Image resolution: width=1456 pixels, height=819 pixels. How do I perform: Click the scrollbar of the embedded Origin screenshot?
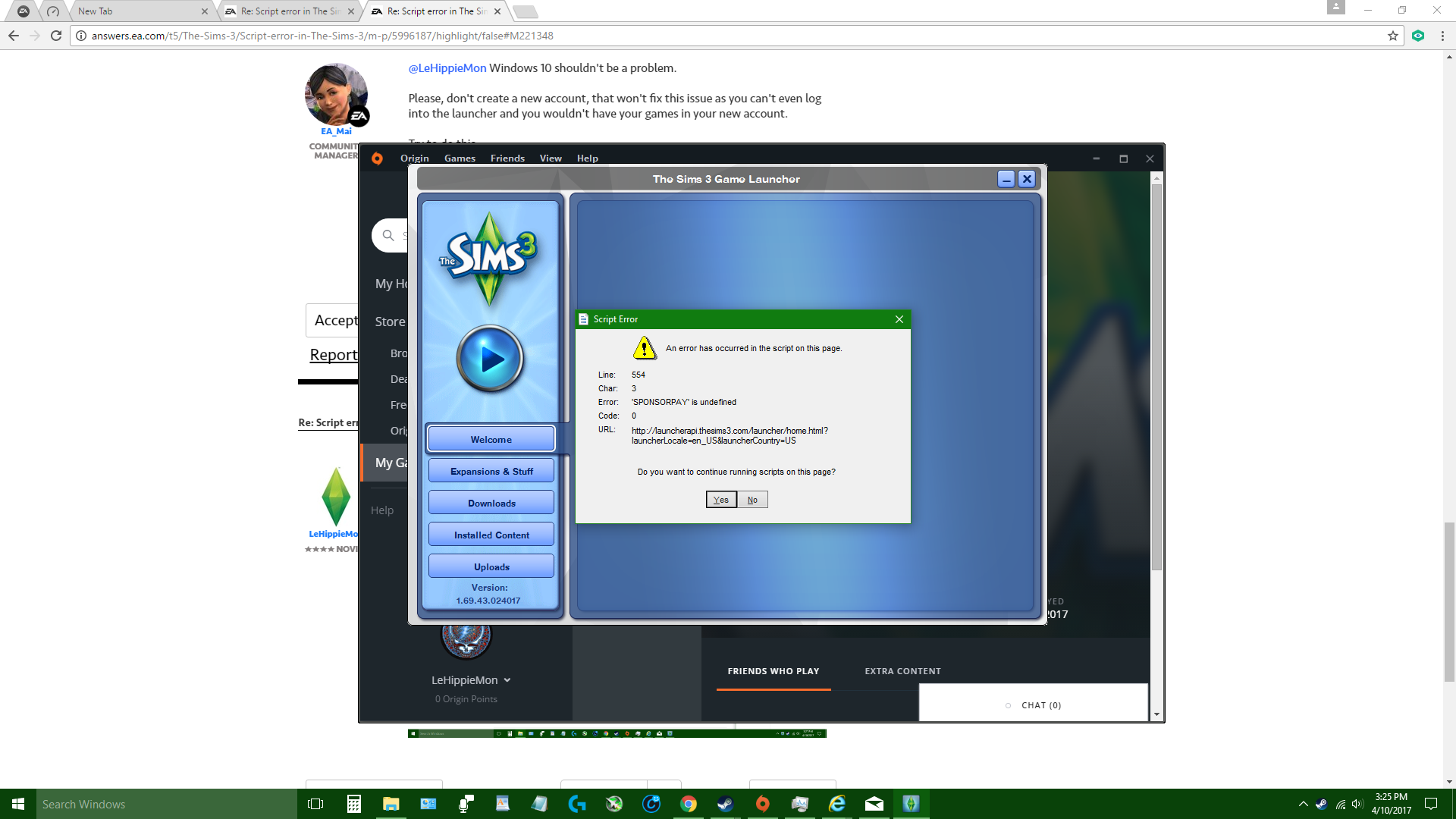(x=1156, y=376)
